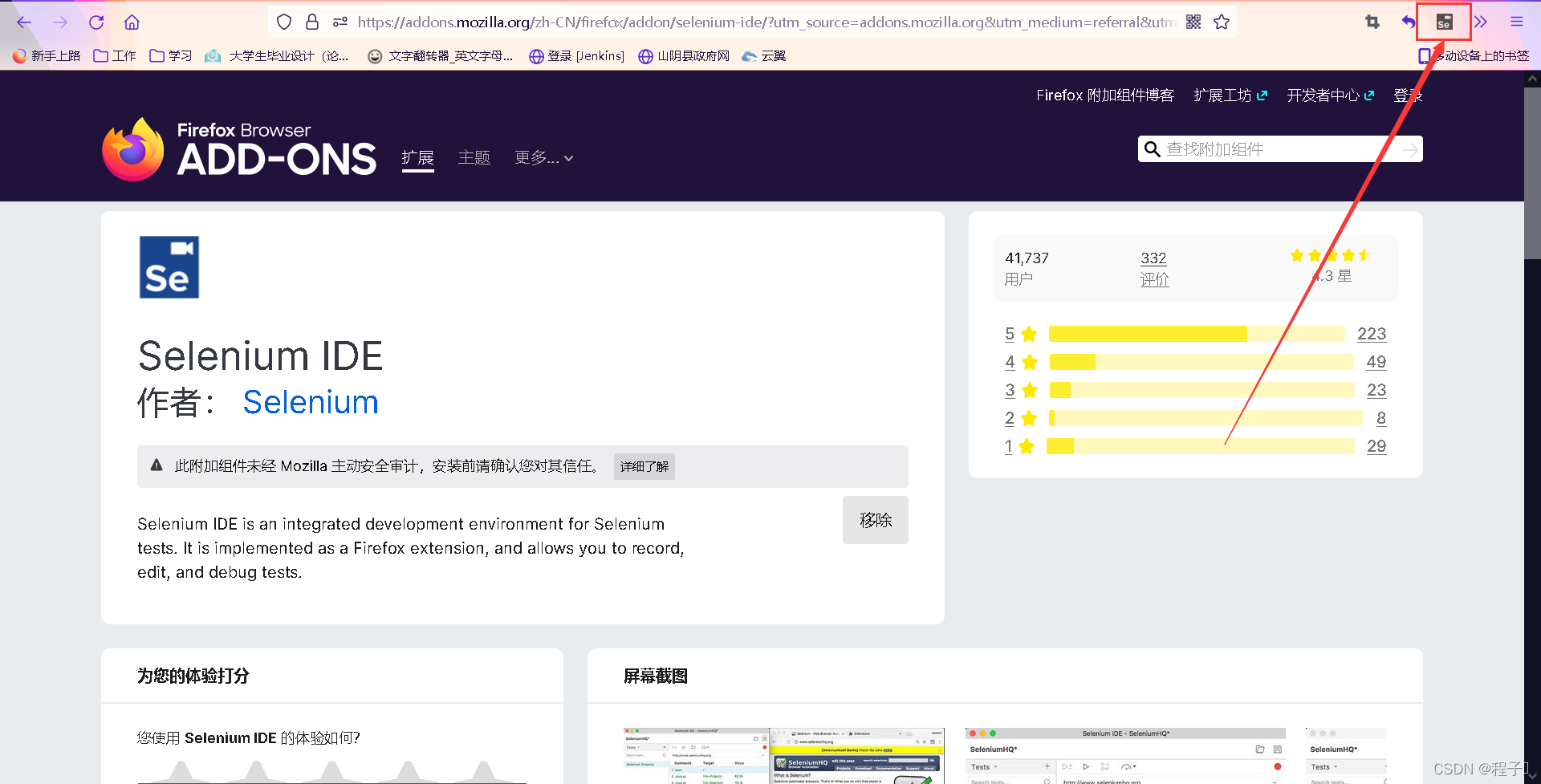This screenshot has width=1541, height=784.
Task: Bookmark this page with the star icon
Action: tap(1222, 22)
